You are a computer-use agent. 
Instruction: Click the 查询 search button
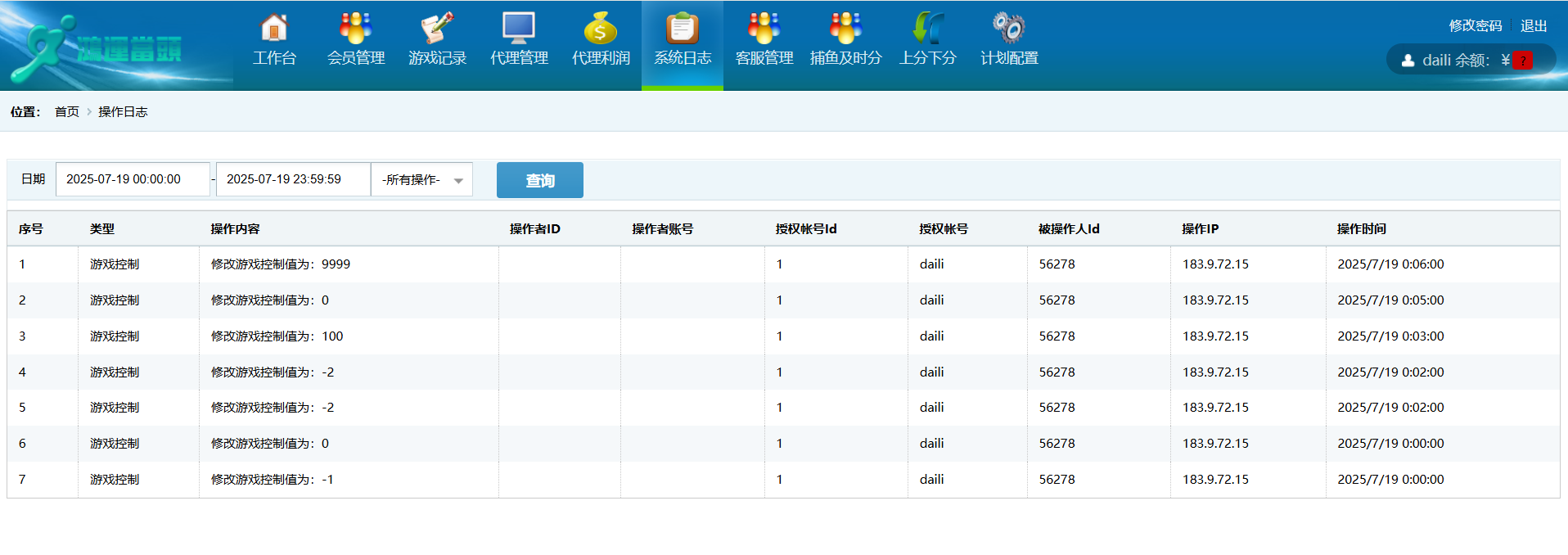[539, 180]
